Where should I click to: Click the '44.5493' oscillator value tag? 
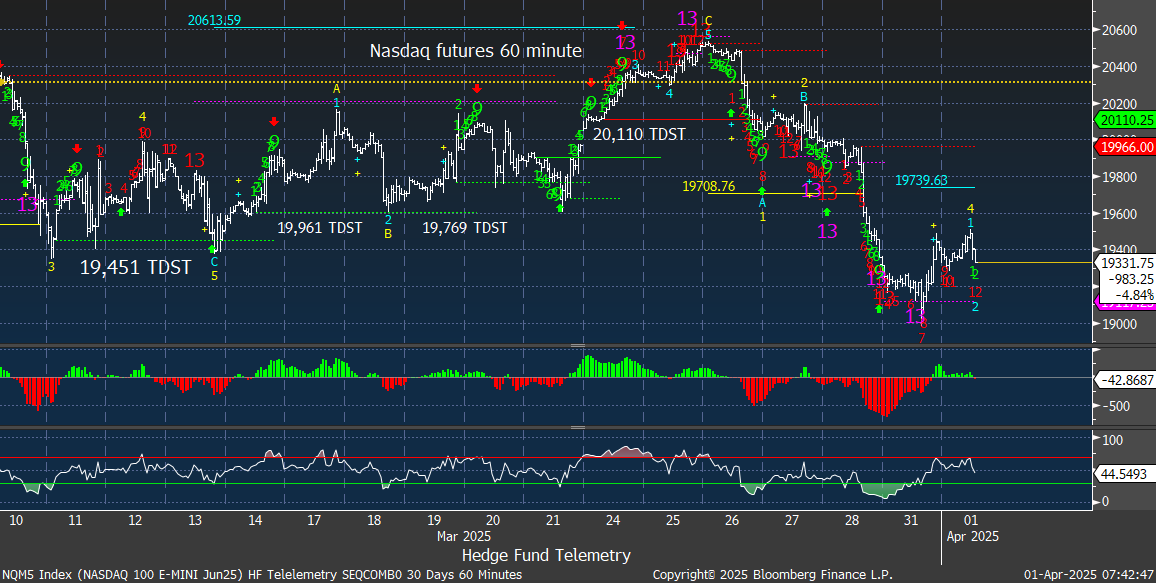coord(1125,476)
